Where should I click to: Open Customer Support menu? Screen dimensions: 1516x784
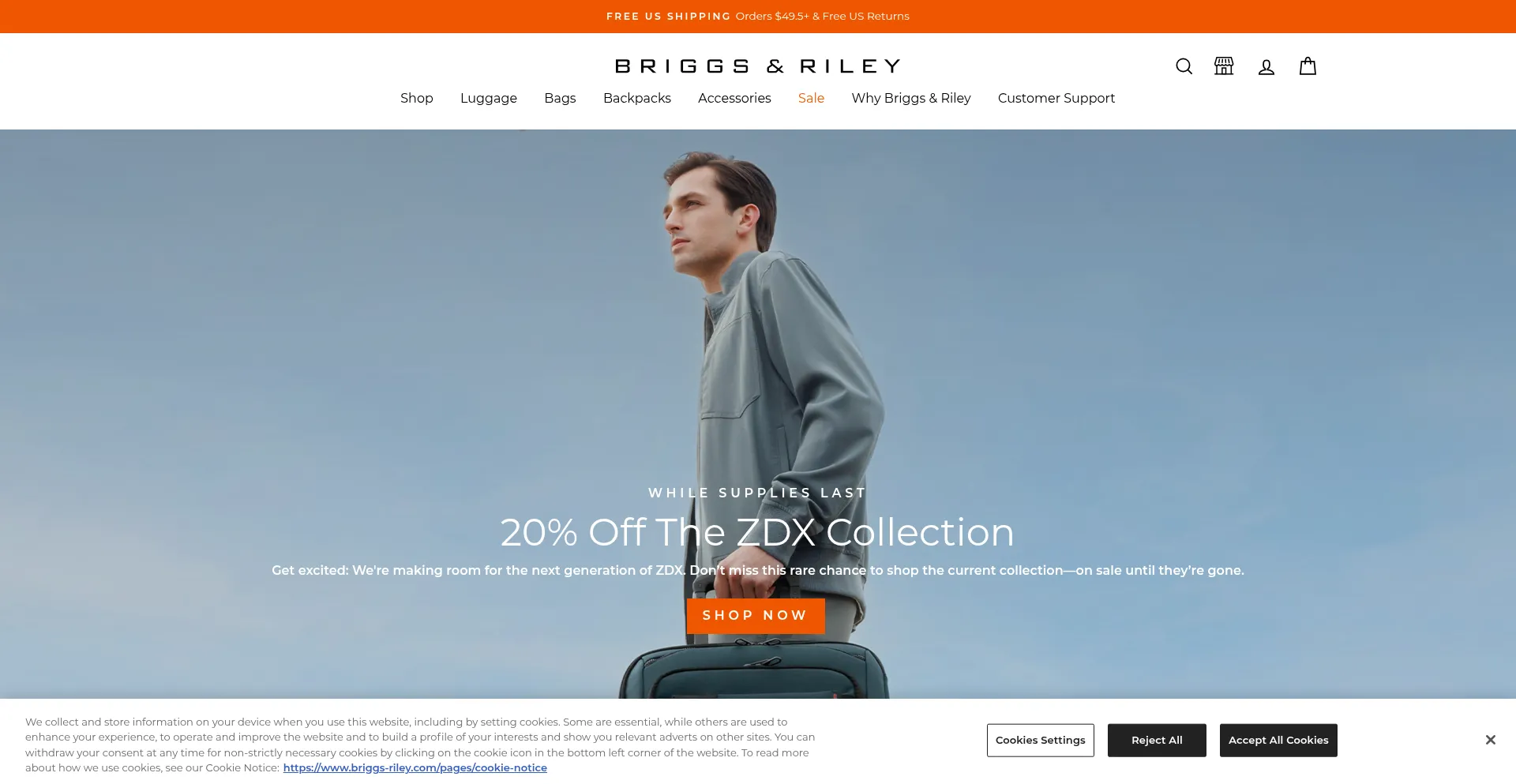point(1056,98)
